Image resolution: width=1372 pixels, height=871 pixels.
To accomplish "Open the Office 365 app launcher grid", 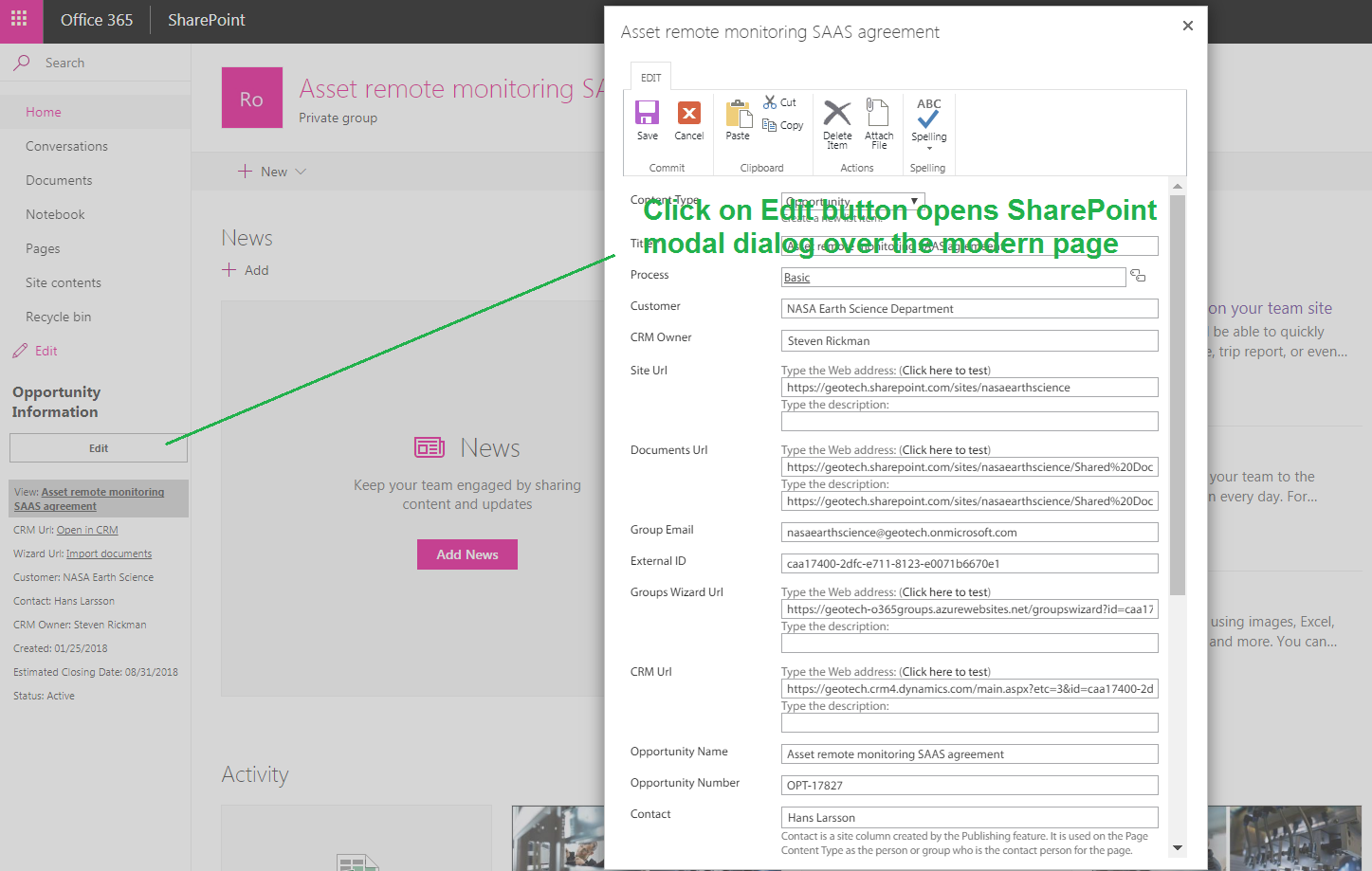I will pos(21,20).
